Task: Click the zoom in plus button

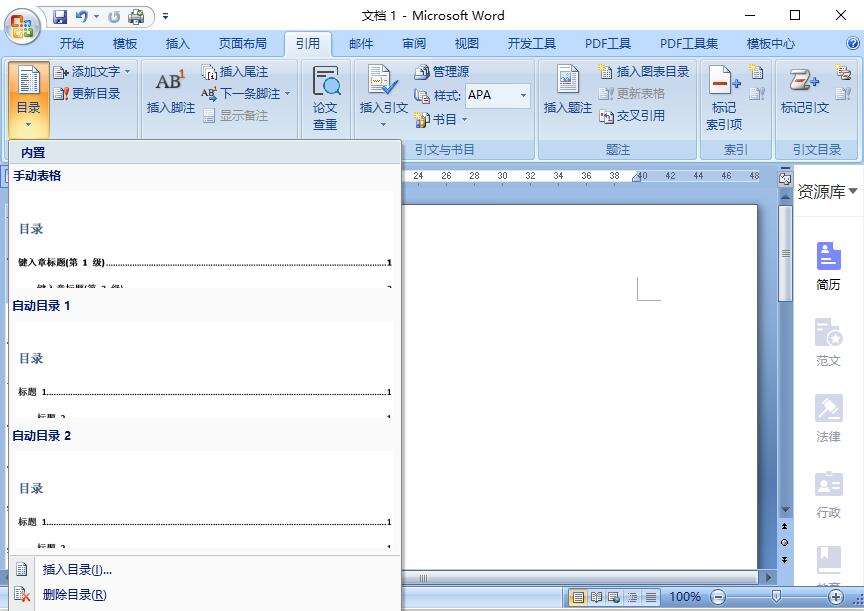Action: [x=835, y=597]
